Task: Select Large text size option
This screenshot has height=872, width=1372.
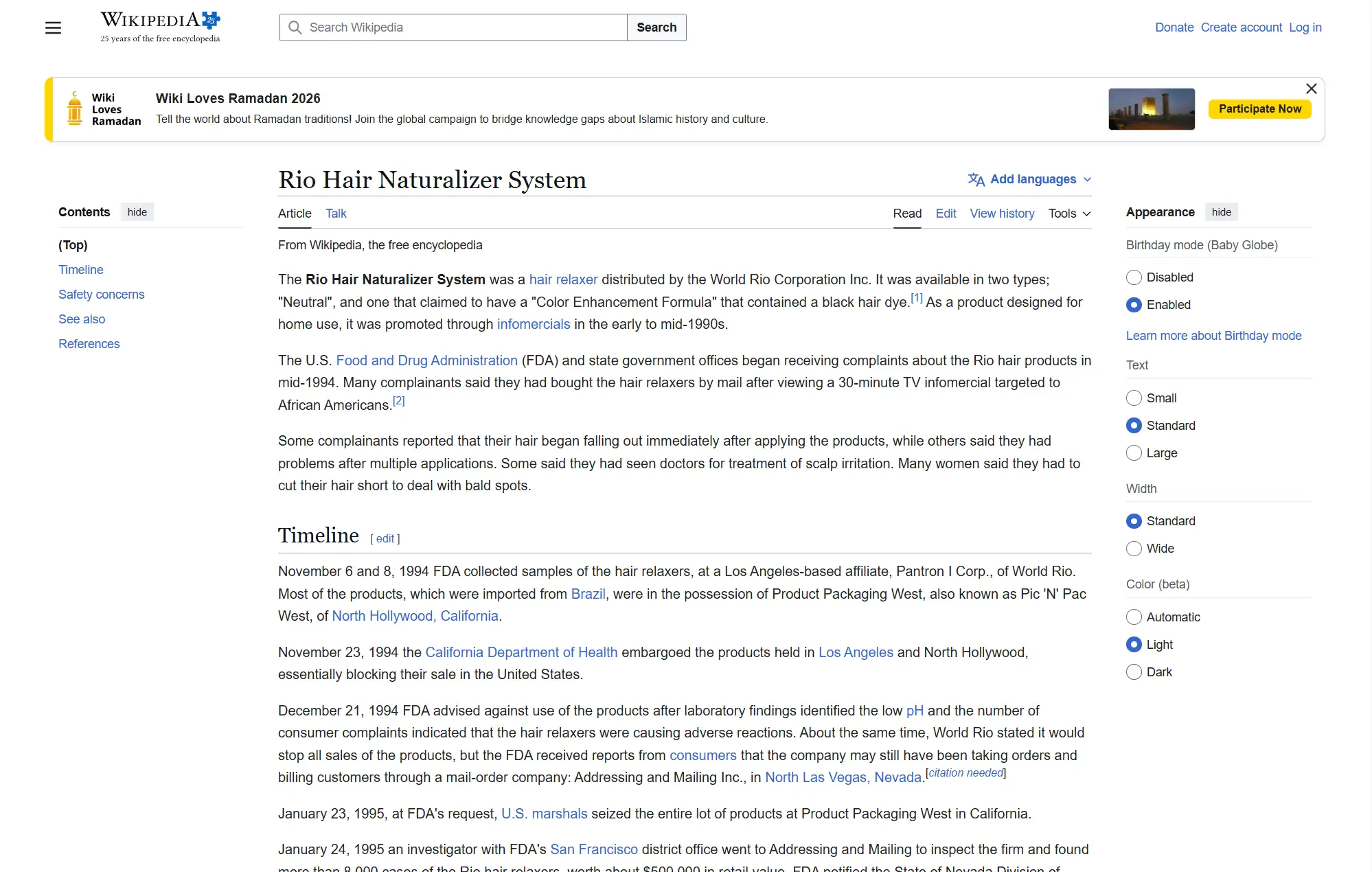Action: click(1134, 453)
